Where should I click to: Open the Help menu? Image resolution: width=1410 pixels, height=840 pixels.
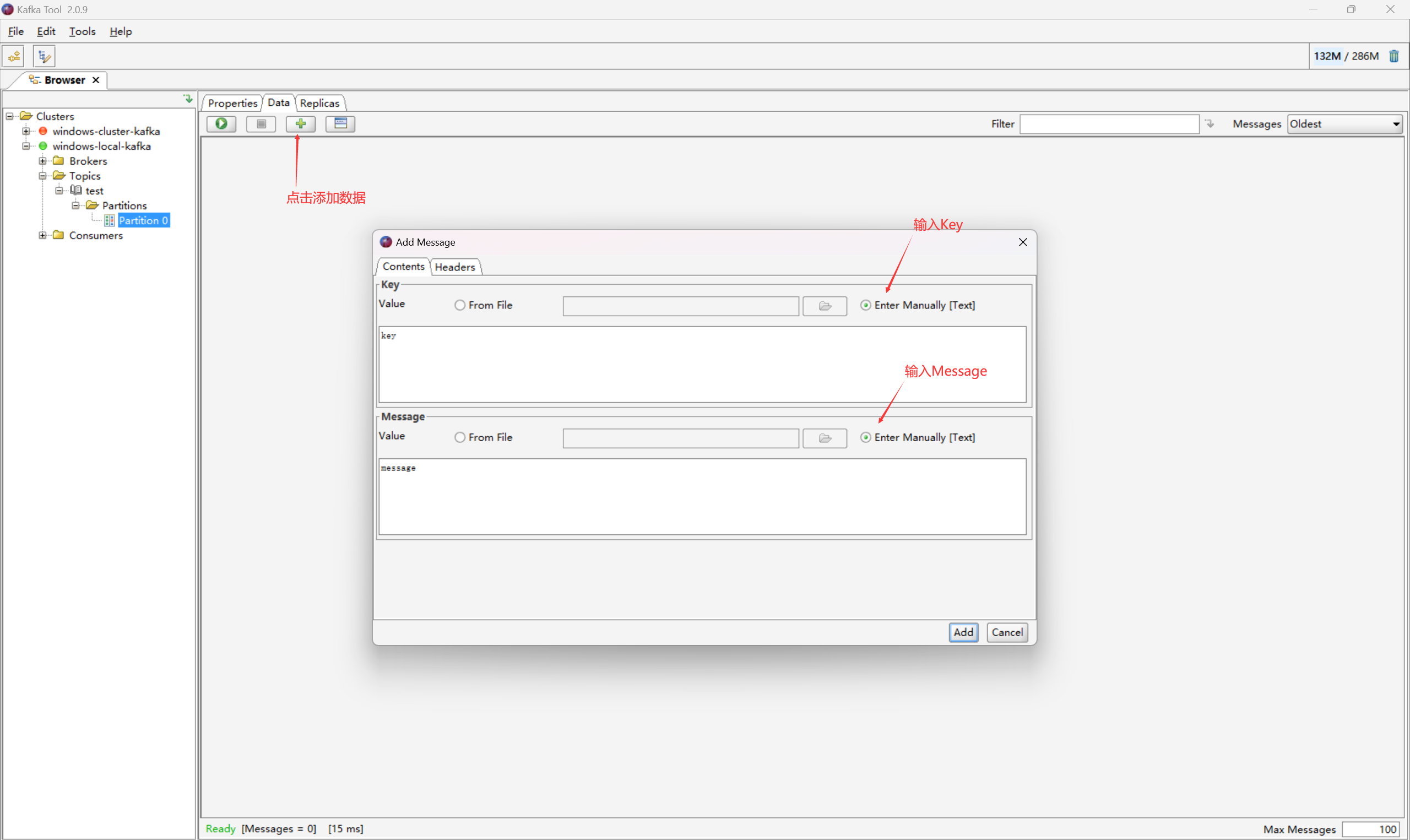tap(121, 31)
